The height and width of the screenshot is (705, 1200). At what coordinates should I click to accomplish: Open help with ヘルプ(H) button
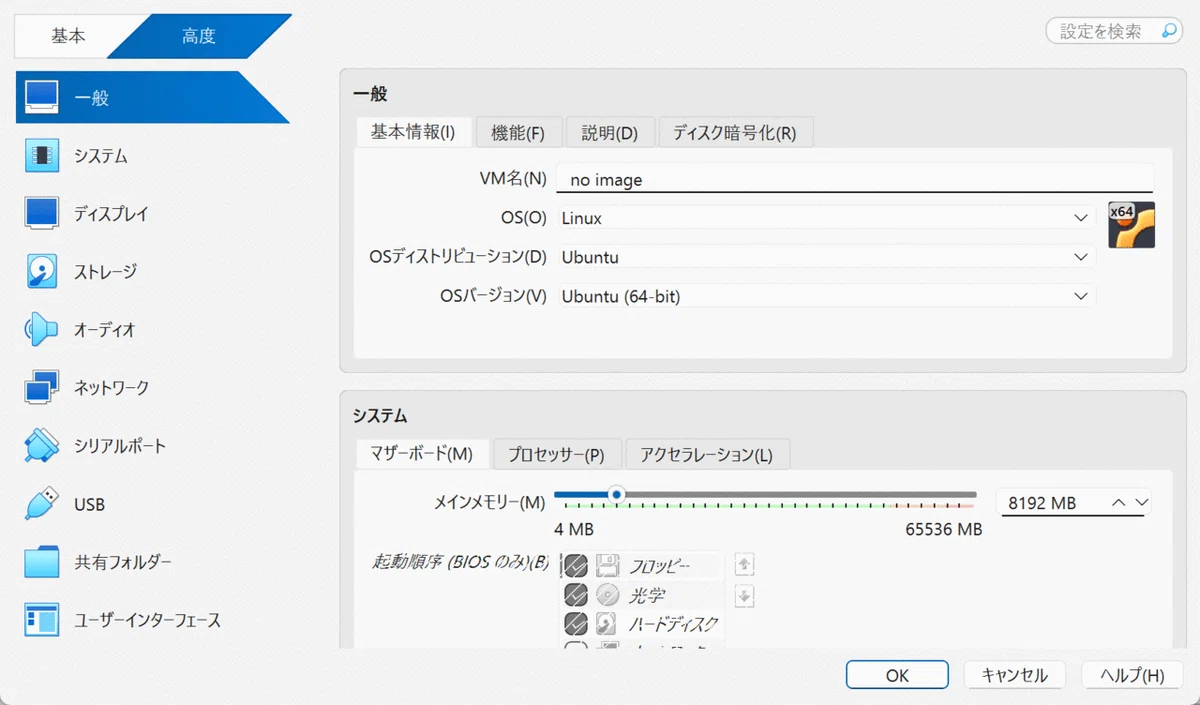[1132, 675]
